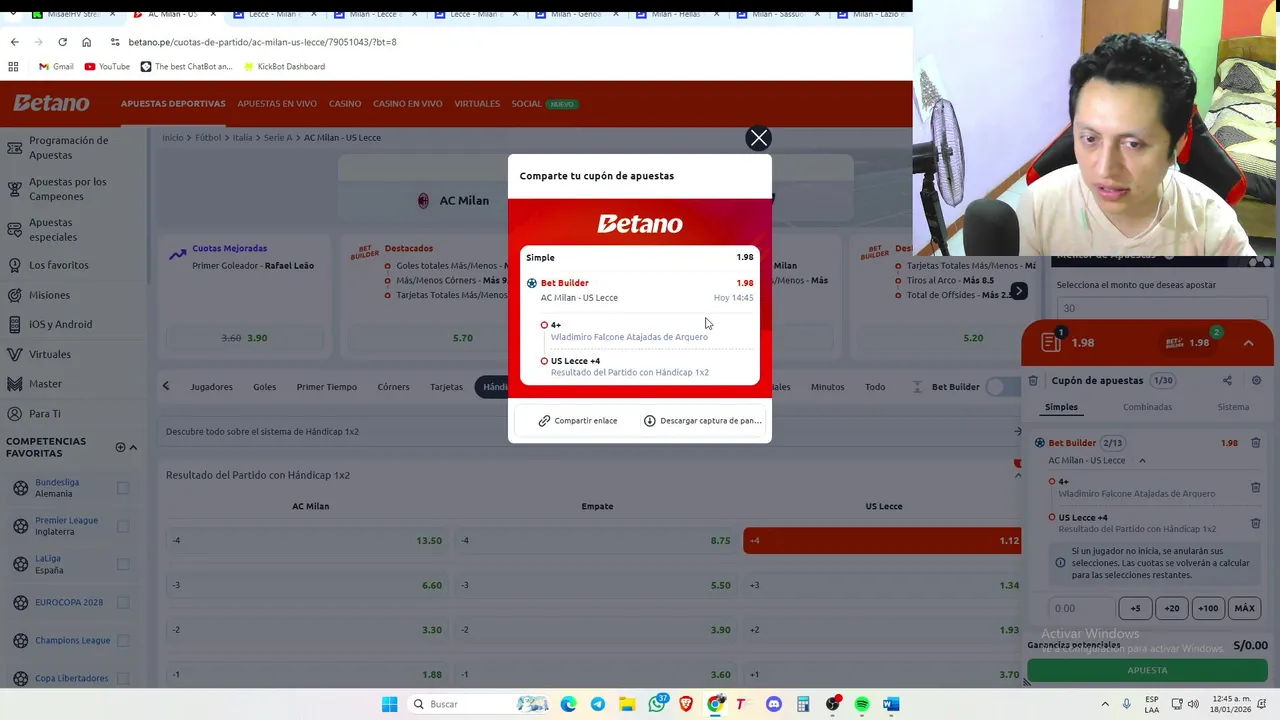Open Master in sidebar

tap(45, 384)
